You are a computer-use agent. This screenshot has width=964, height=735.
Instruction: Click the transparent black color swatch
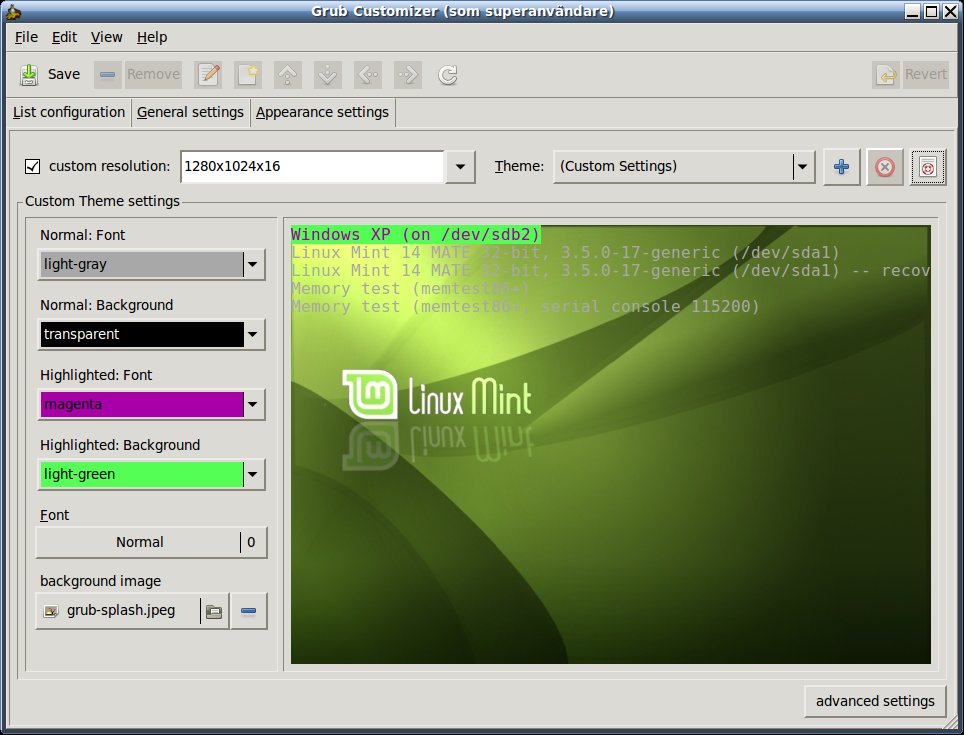[141, 334]
